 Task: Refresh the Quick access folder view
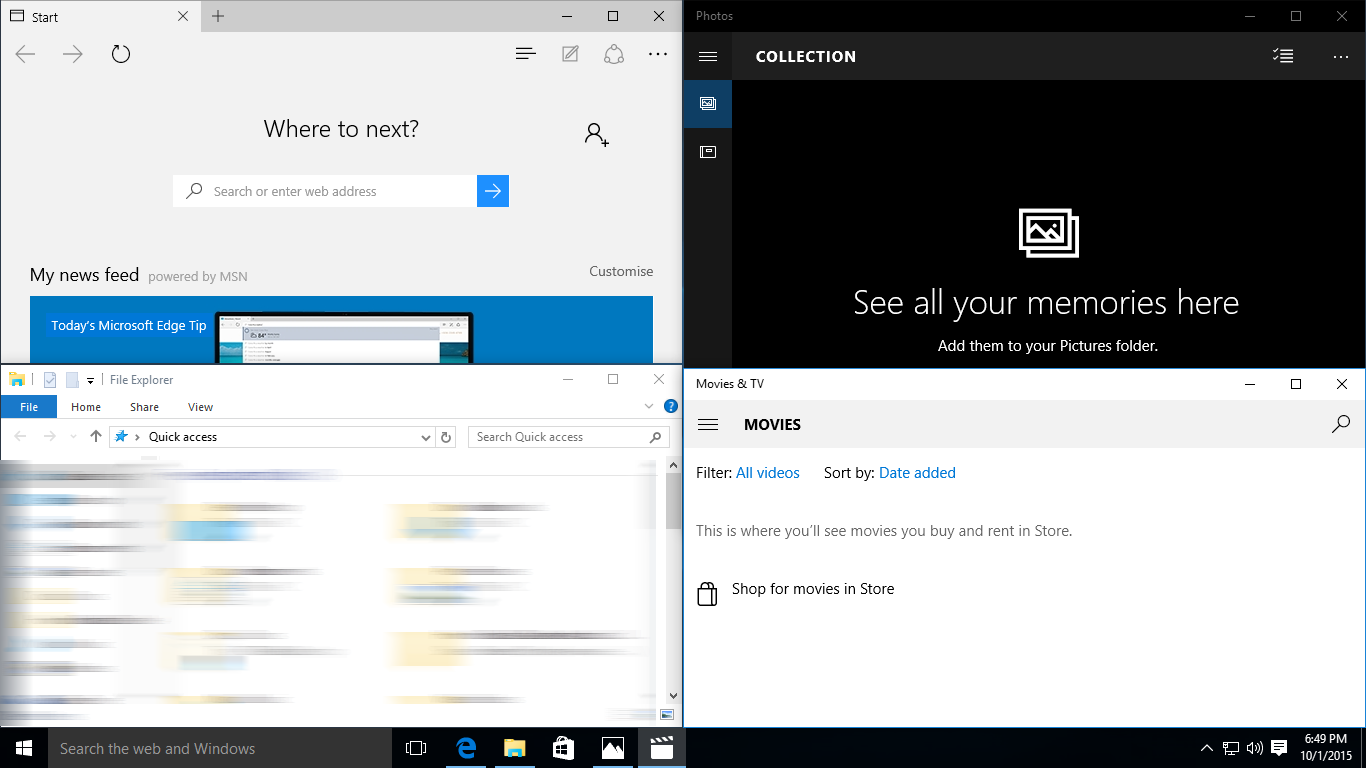(446, 437)
